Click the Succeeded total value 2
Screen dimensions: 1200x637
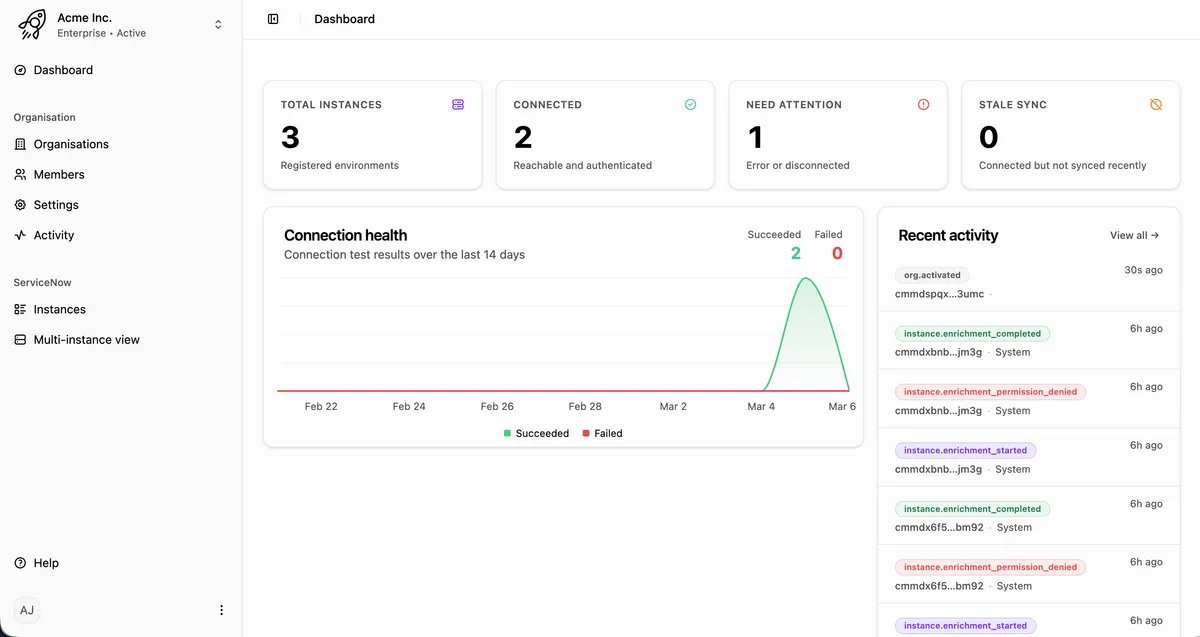tap(796, 254)
